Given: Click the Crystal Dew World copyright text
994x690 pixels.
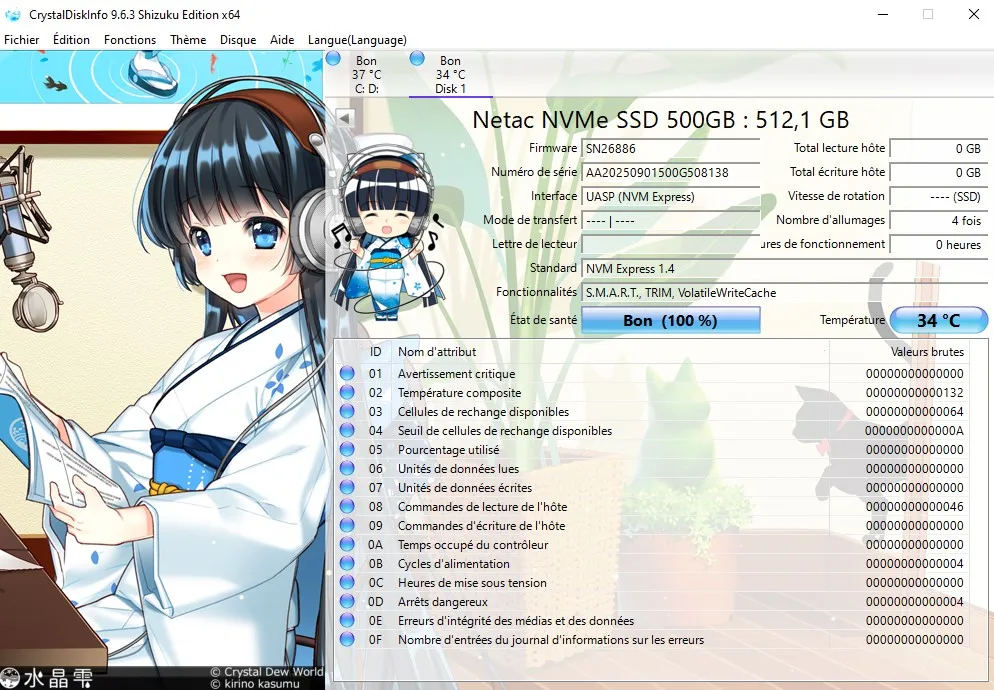Looking at the screenshot, I should coord(266,672).
